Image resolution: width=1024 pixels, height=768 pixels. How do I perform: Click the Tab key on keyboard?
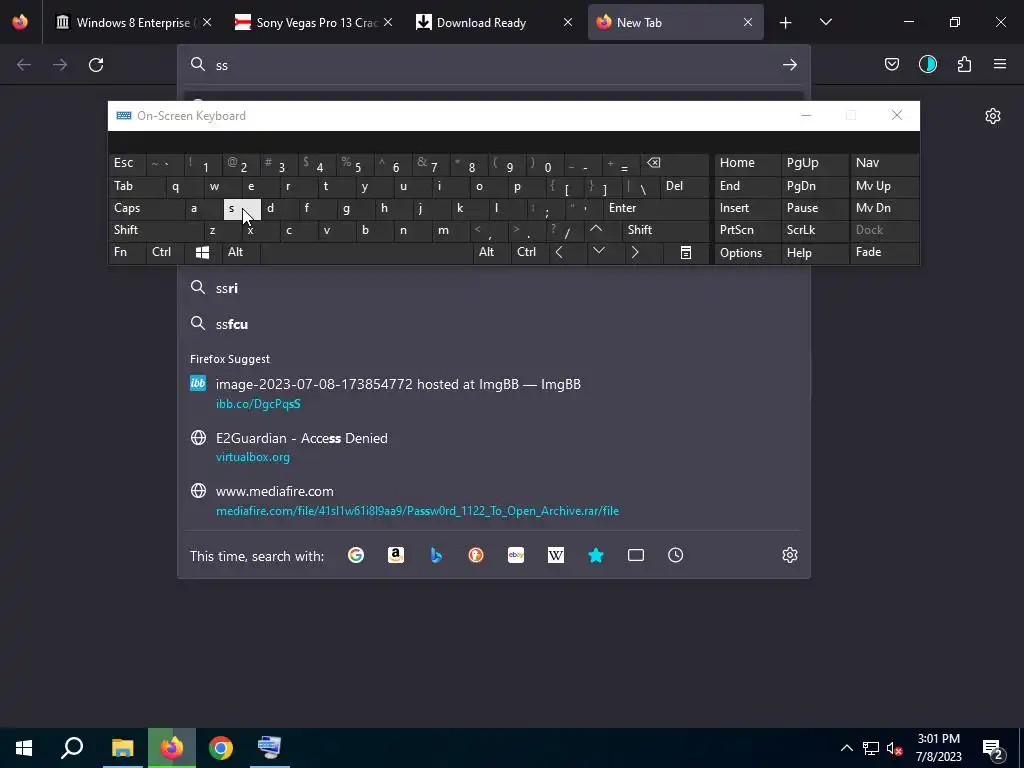pos(136,186)
